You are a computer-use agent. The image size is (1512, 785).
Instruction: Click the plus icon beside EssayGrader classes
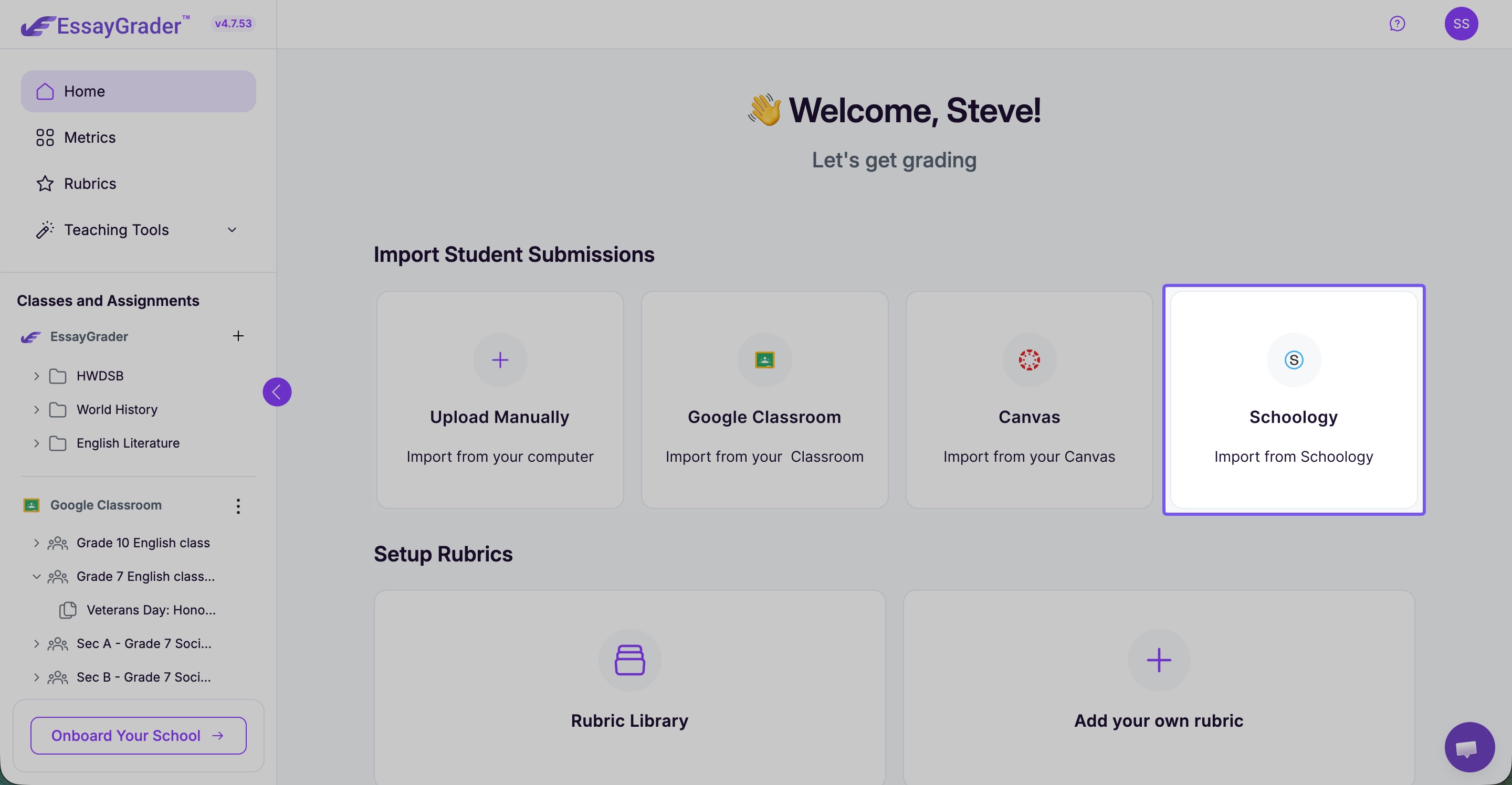[x=238, y=336]
